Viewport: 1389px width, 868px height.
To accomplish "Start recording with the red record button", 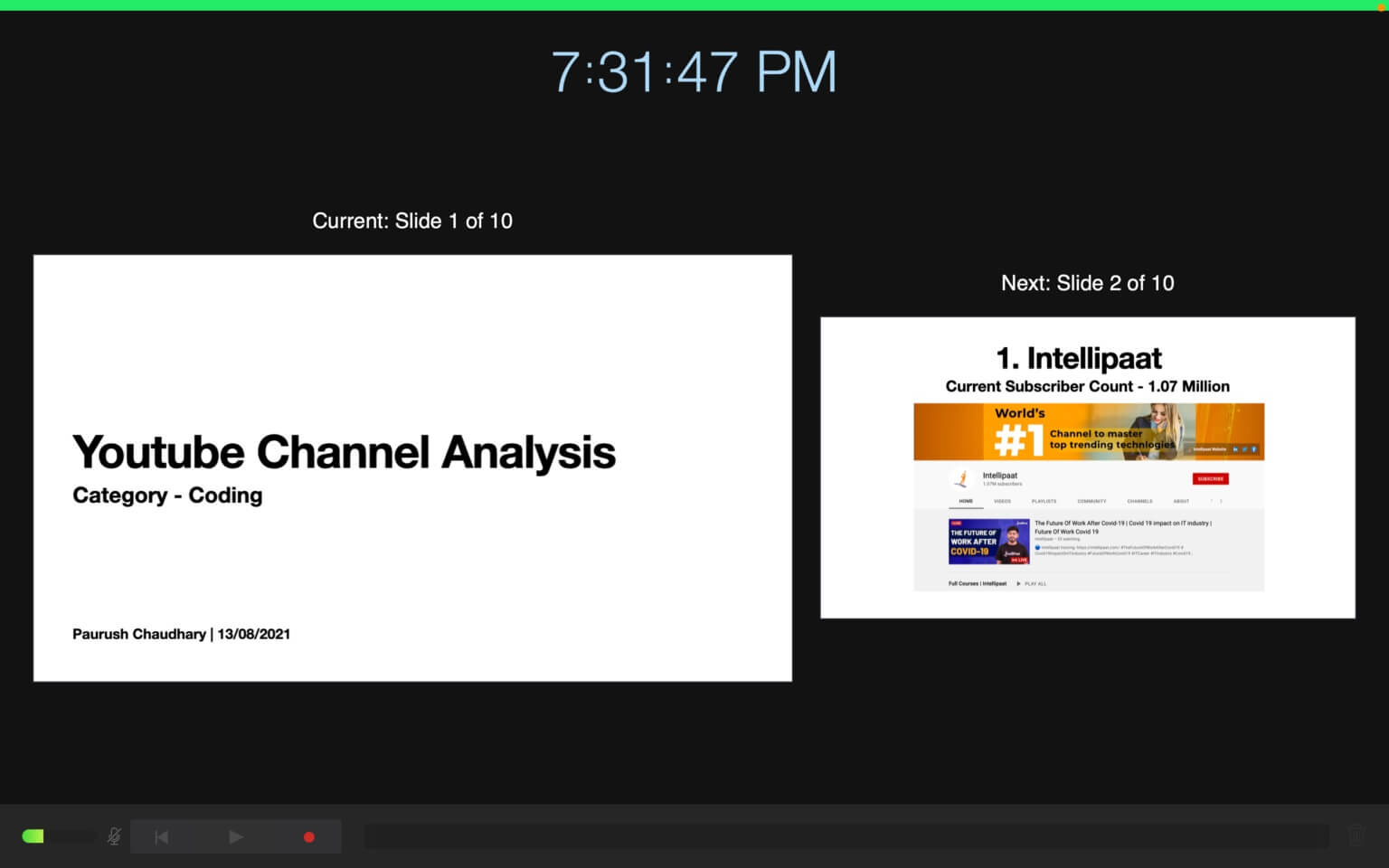I will tap(309, 837).
